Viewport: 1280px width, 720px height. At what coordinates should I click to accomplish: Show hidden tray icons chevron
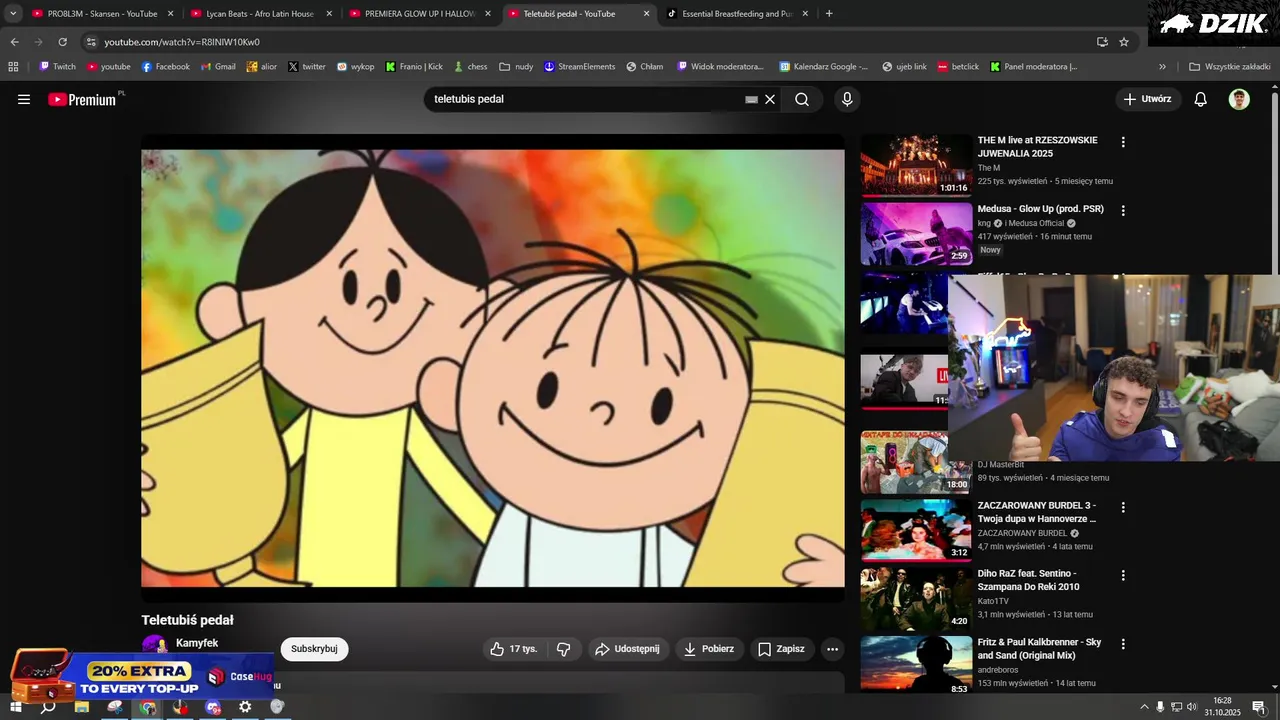coord(1144,707)
